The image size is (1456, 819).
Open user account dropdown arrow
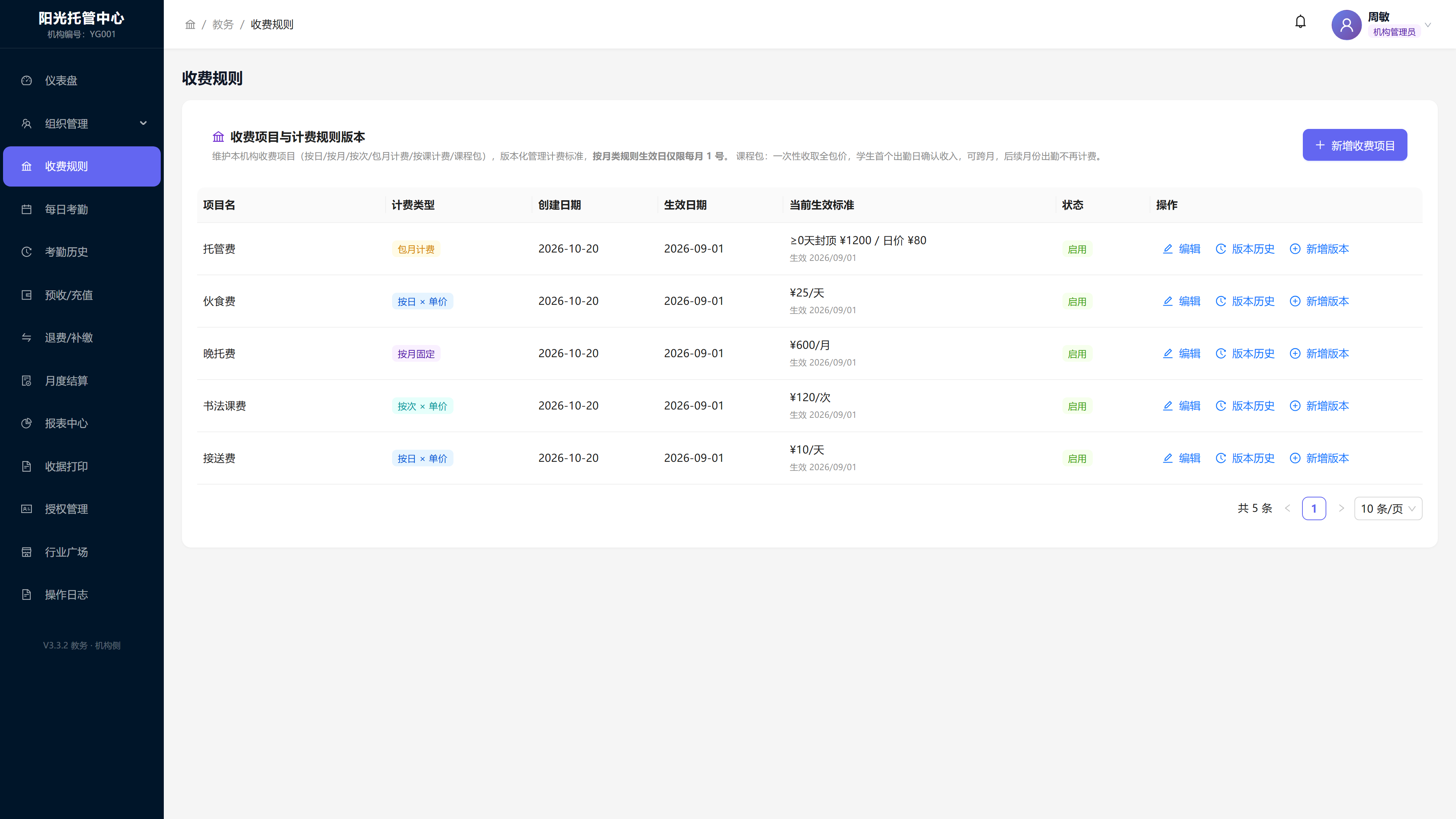click(1428, 25)
